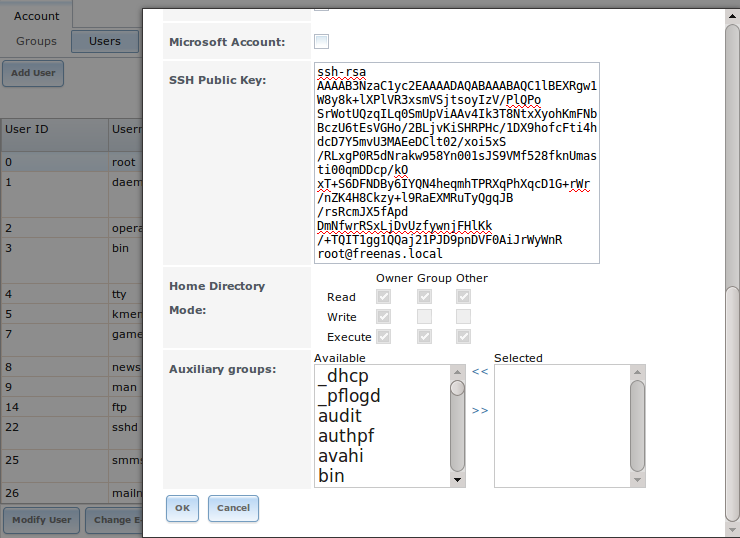
Task: Toggle Other Execute permission checkbox
Action: coord(463,336)
